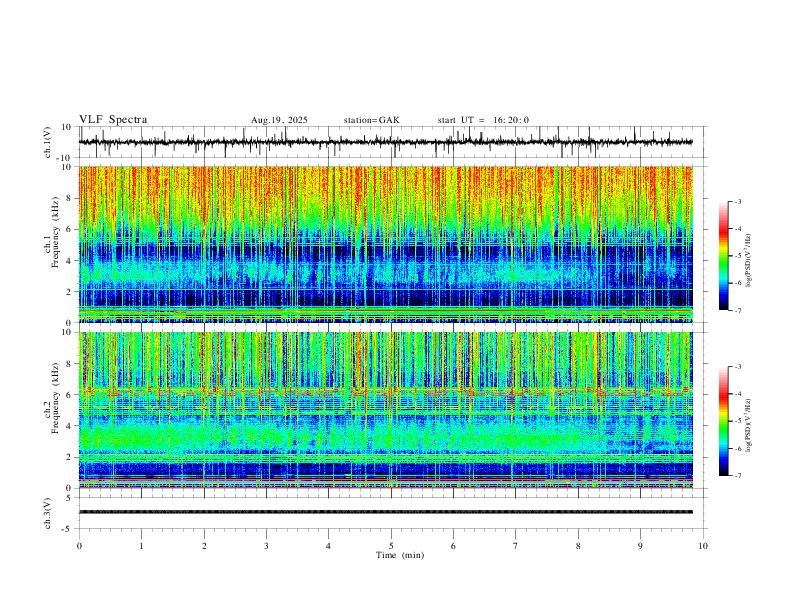
Task: Click the 'VLF Spectra' title text
Action: coord(113,120)
